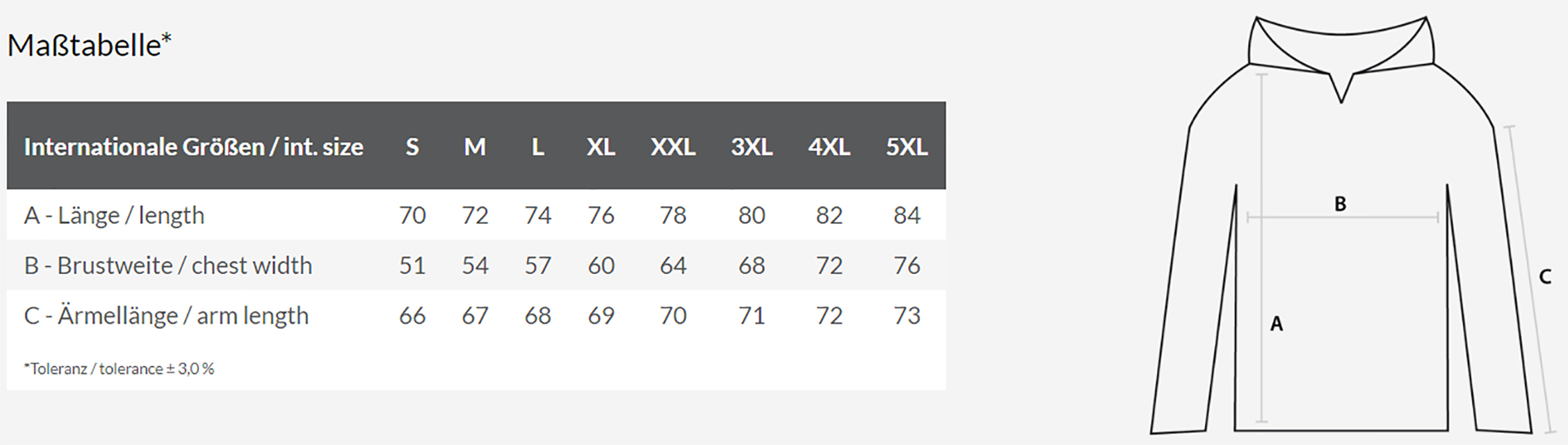
Task: Click the A - Länge / length row label
Action: [114, 215]
